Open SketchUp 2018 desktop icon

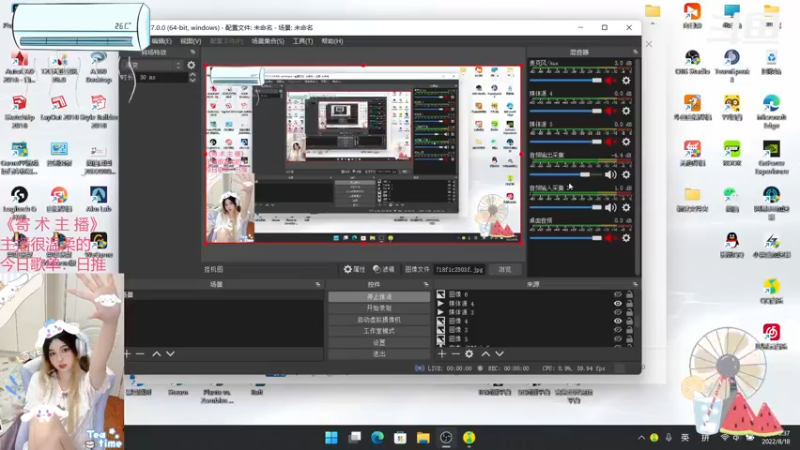coord(19,111)
